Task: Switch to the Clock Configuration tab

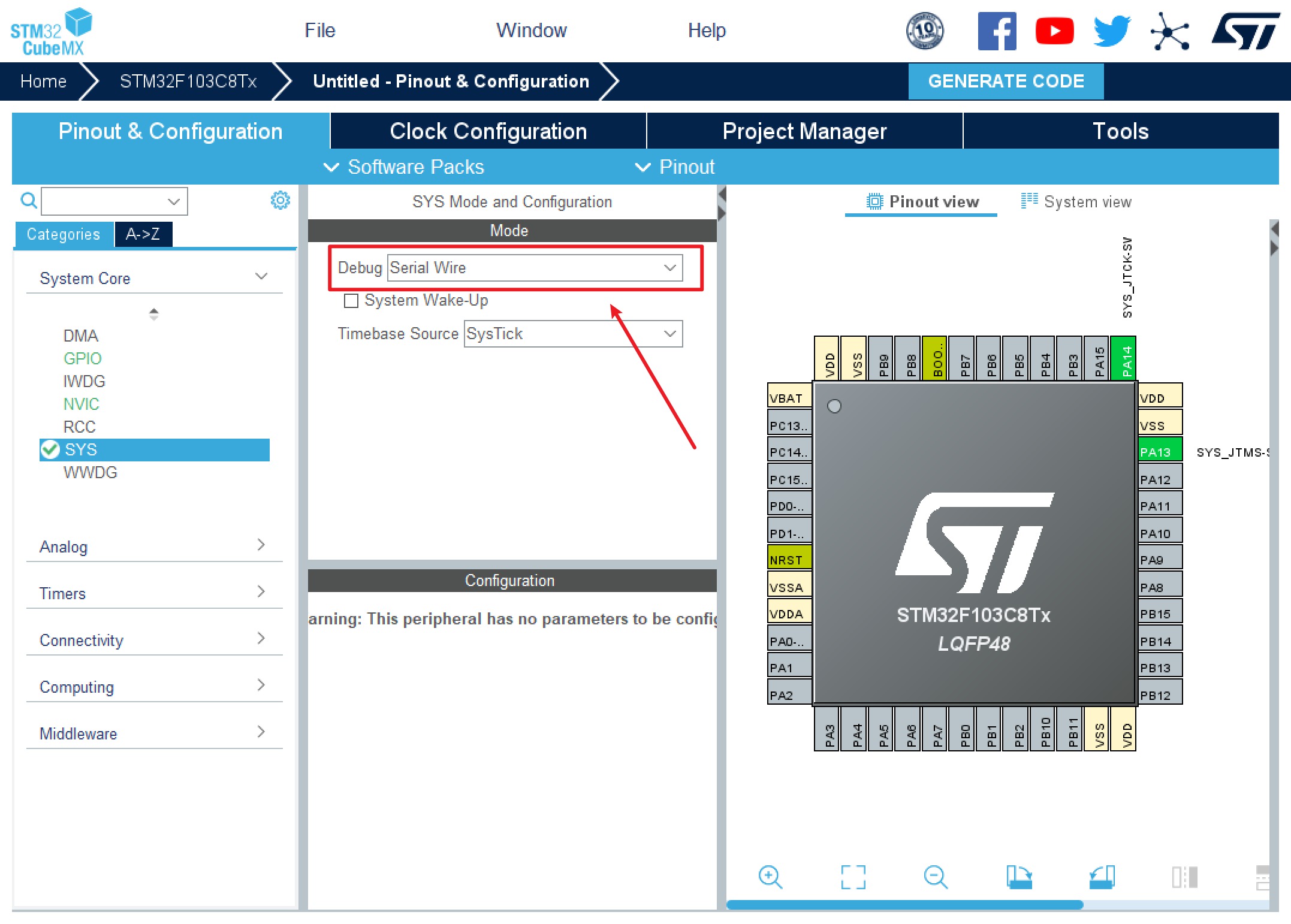Action: pyautogui.click(x=488, y=131)
